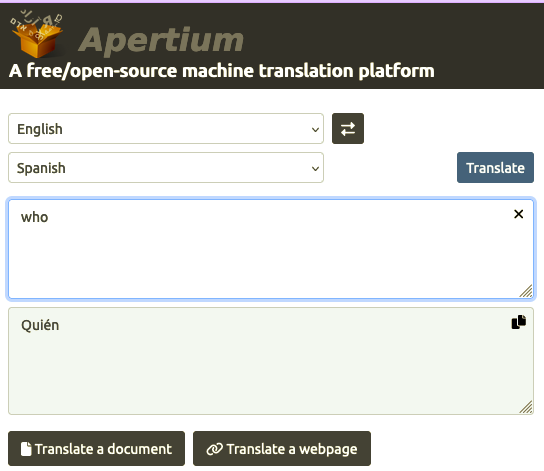This screenshot has width=544, height=471.
Task: Click the output box showing 'Quién'
Action: (x=271, y=361)
